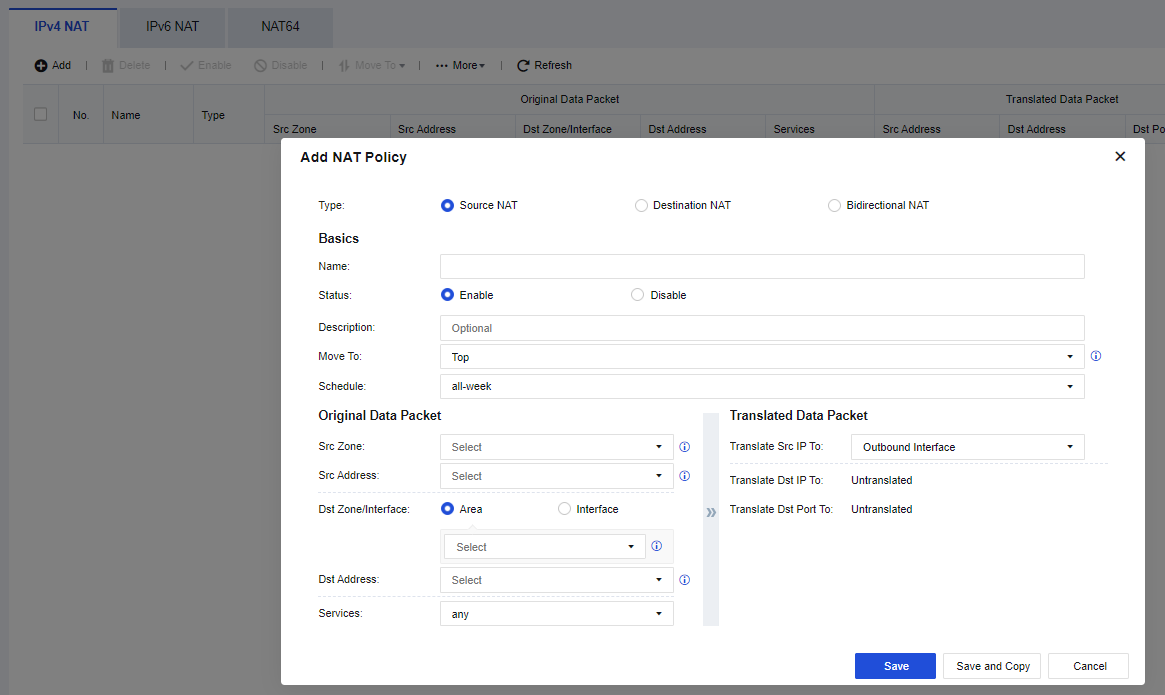Click the Refresh icon in the toolbar
Screen dimensions: 1165x695
click(523, 66)
